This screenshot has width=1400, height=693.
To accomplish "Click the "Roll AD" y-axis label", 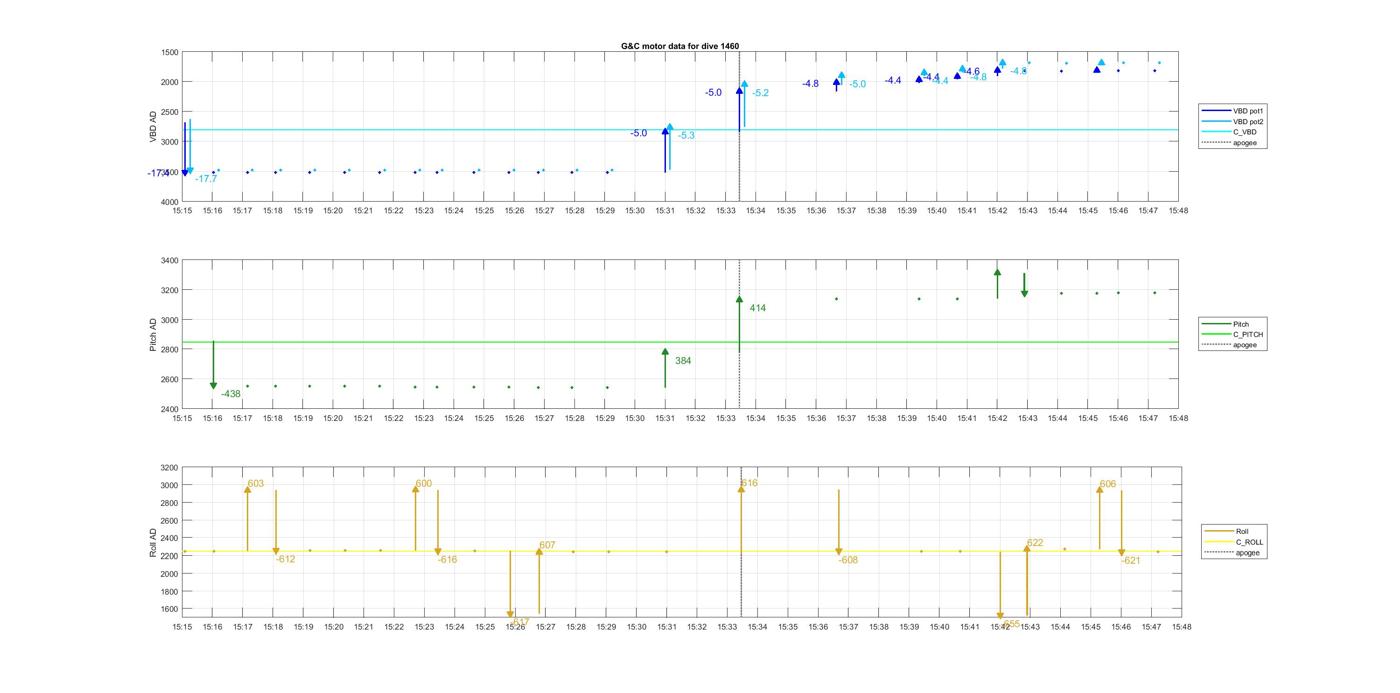I will (154, 541).
